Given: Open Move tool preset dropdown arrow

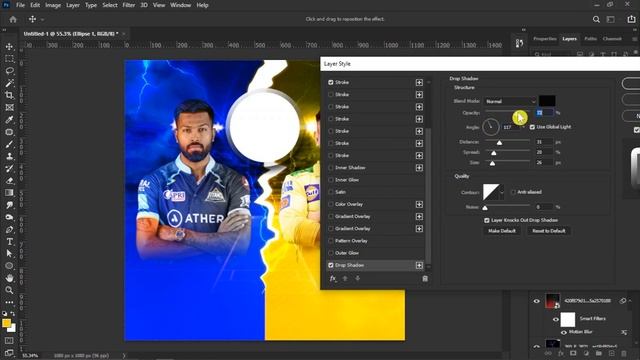Looking at the screenshot, I should (42, 19).
